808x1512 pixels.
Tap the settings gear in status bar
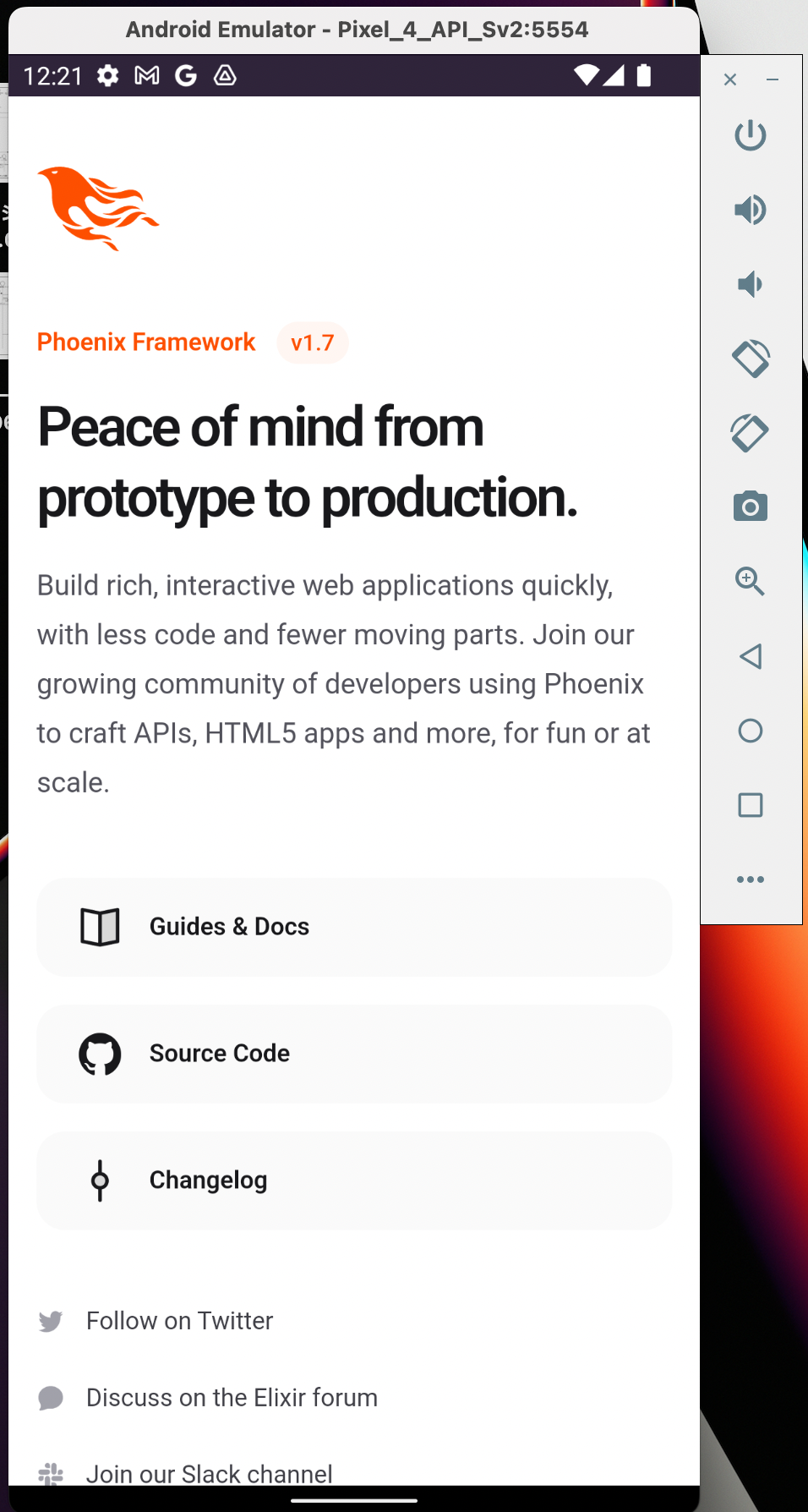[108, 76]
